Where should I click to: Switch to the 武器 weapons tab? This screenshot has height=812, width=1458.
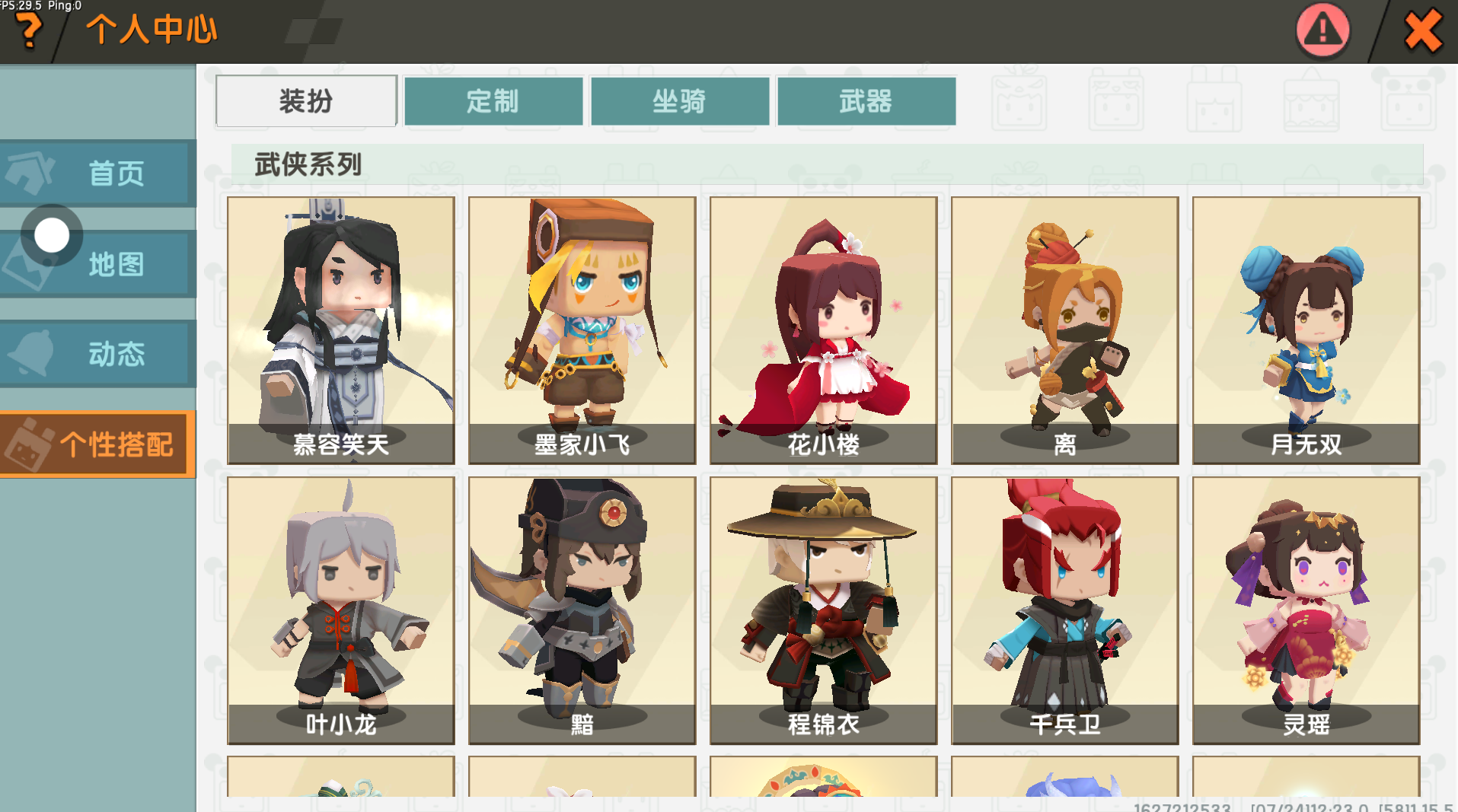tap(866, 101)
